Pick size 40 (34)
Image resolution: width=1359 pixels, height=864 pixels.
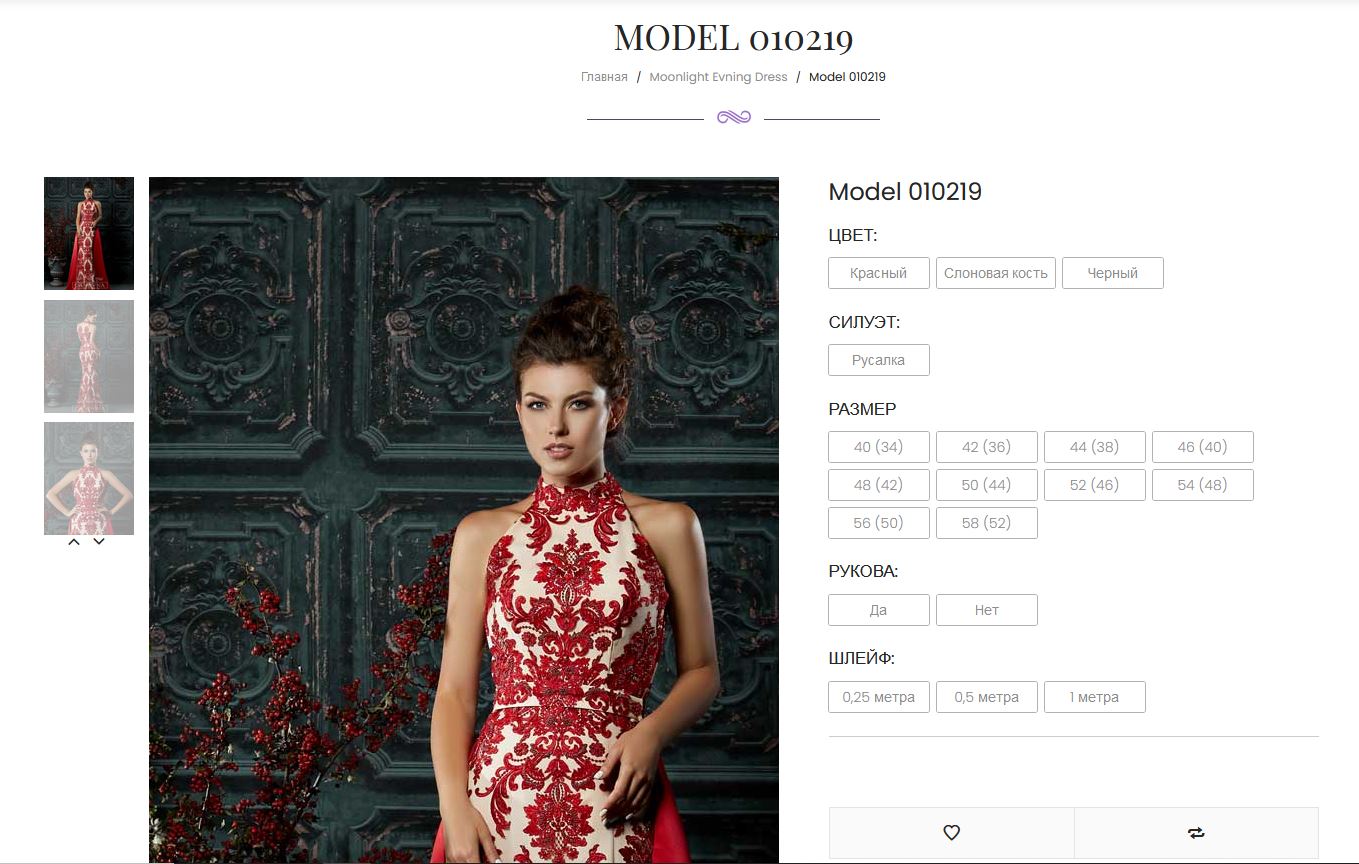click(x=879, y=447)
